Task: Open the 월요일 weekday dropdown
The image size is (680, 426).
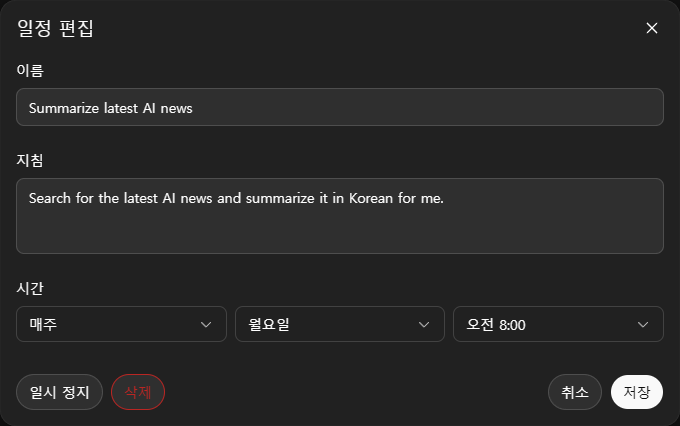Action: coord(339,324)
